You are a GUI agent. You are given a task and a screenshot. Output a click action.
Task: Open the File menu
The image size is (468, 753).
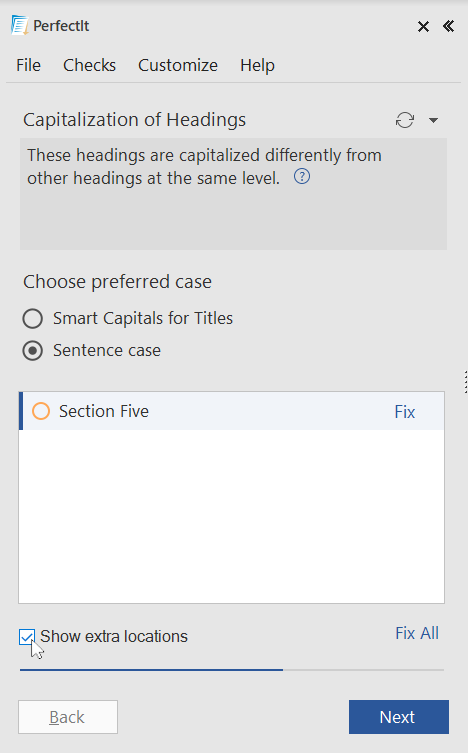tap(28, 65)
